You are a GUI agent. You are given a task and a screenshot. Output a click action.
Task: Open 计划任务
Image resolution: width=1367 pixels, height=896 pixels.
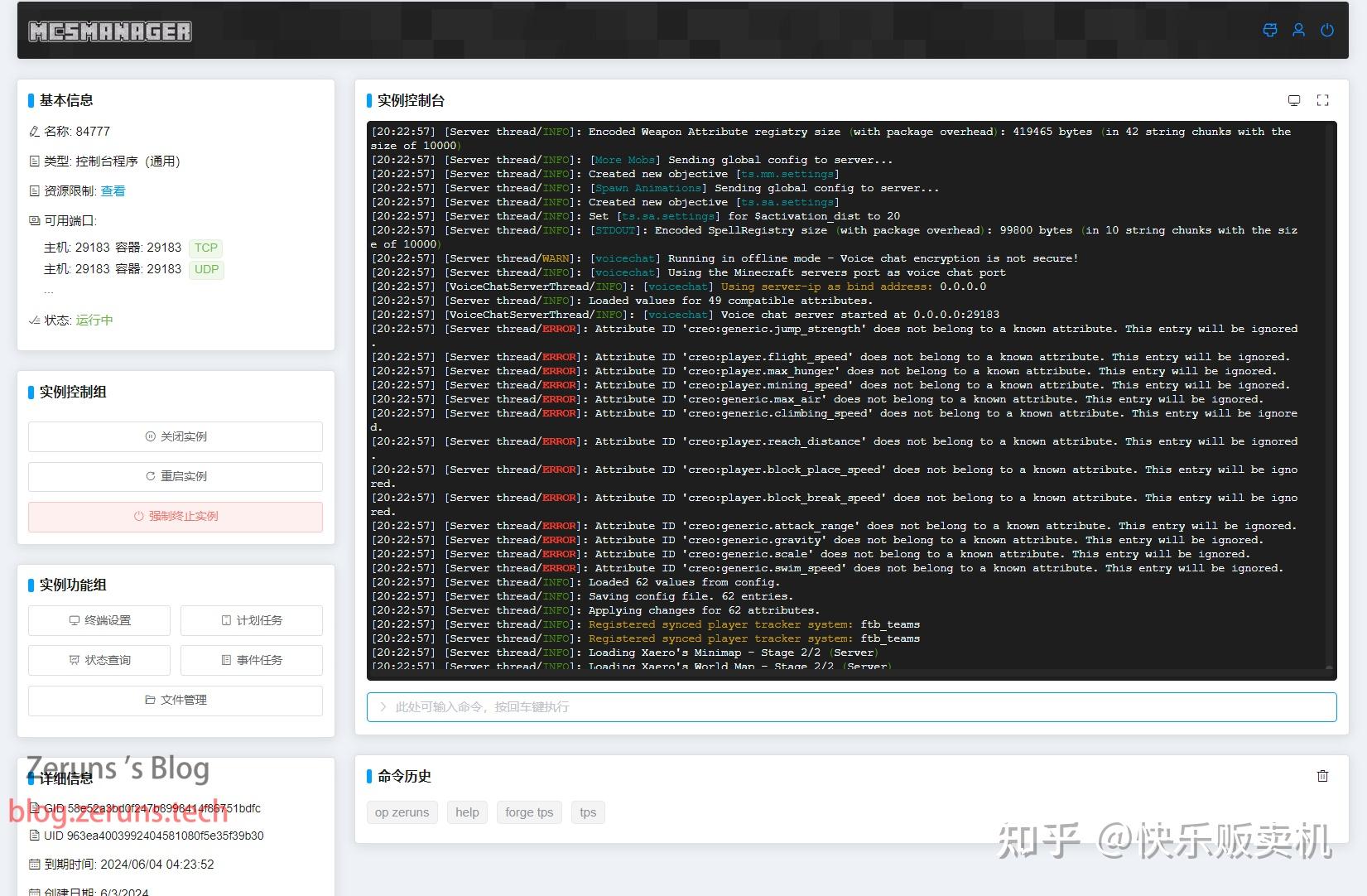tap(252, 620)
